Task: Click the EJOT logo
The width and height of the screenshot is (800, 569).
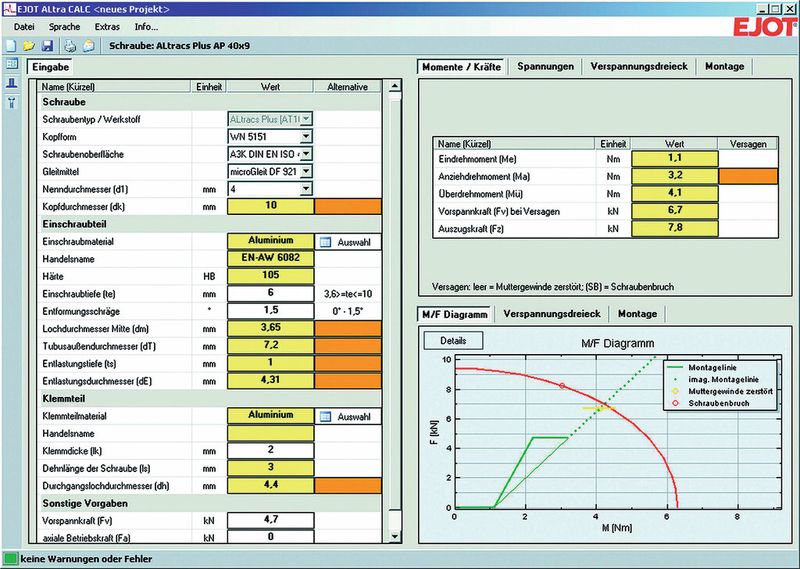Action: [765, 27]
